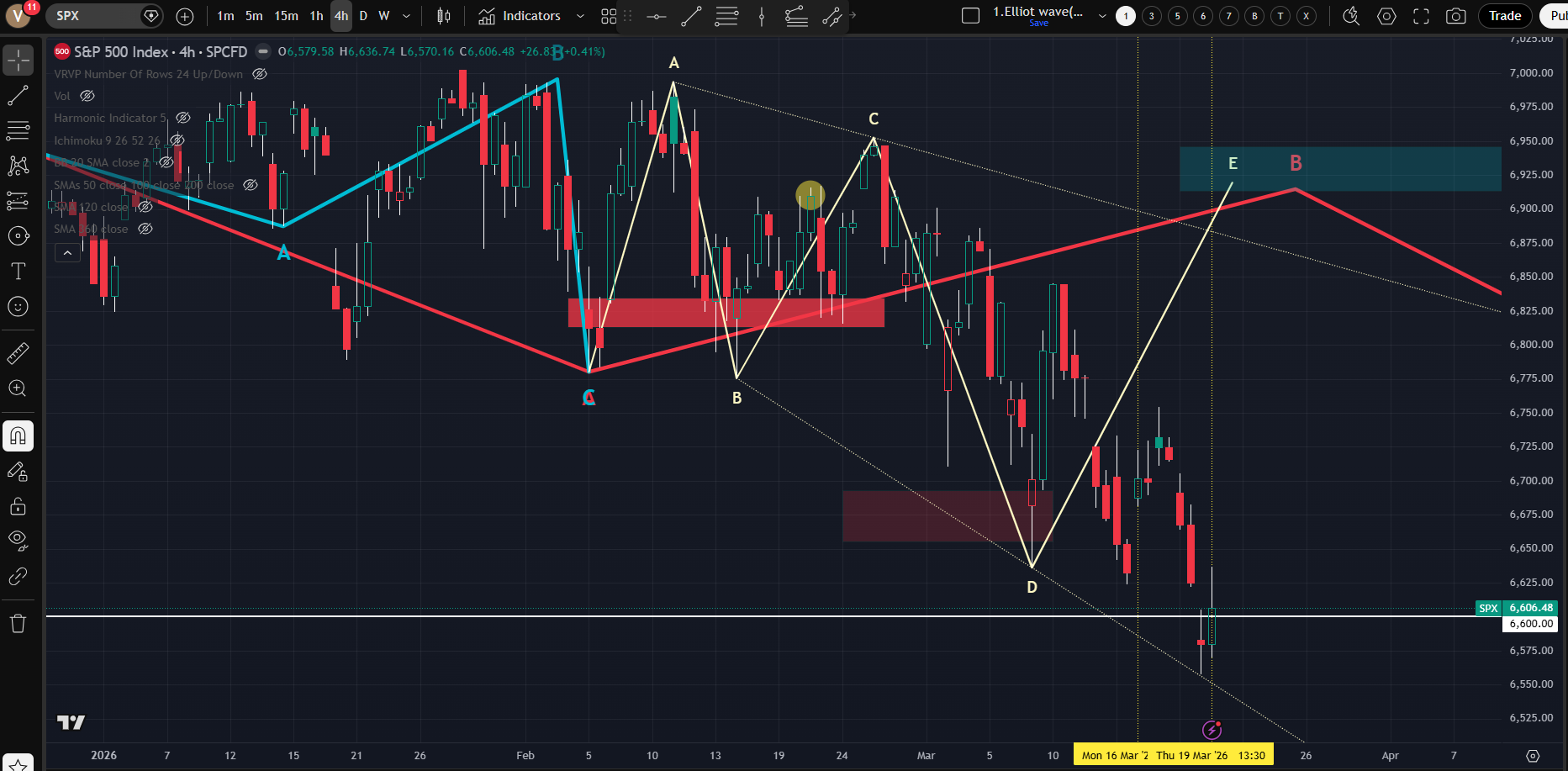Click the trash can to remove drawings

[x=18, y=623]
